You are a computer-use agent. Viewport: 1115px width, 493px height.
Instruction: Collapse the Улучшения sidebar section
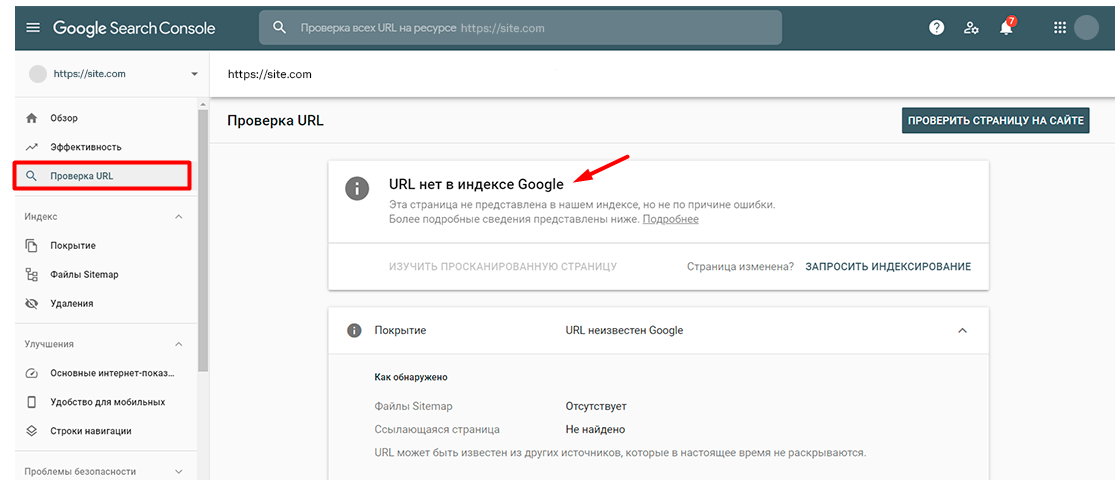[x=179, y=344]
